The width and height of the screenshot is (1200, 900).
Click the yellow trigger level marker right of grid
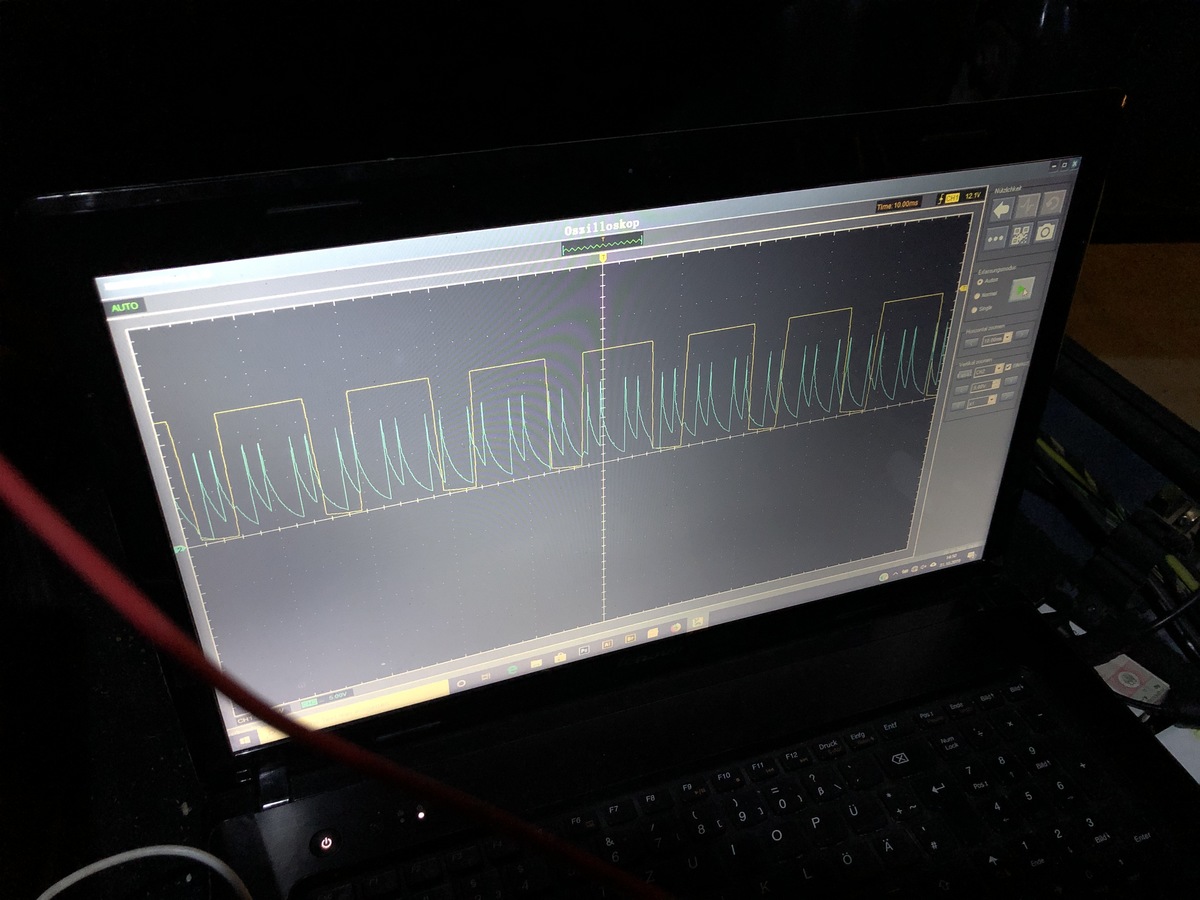pos(962,289)
